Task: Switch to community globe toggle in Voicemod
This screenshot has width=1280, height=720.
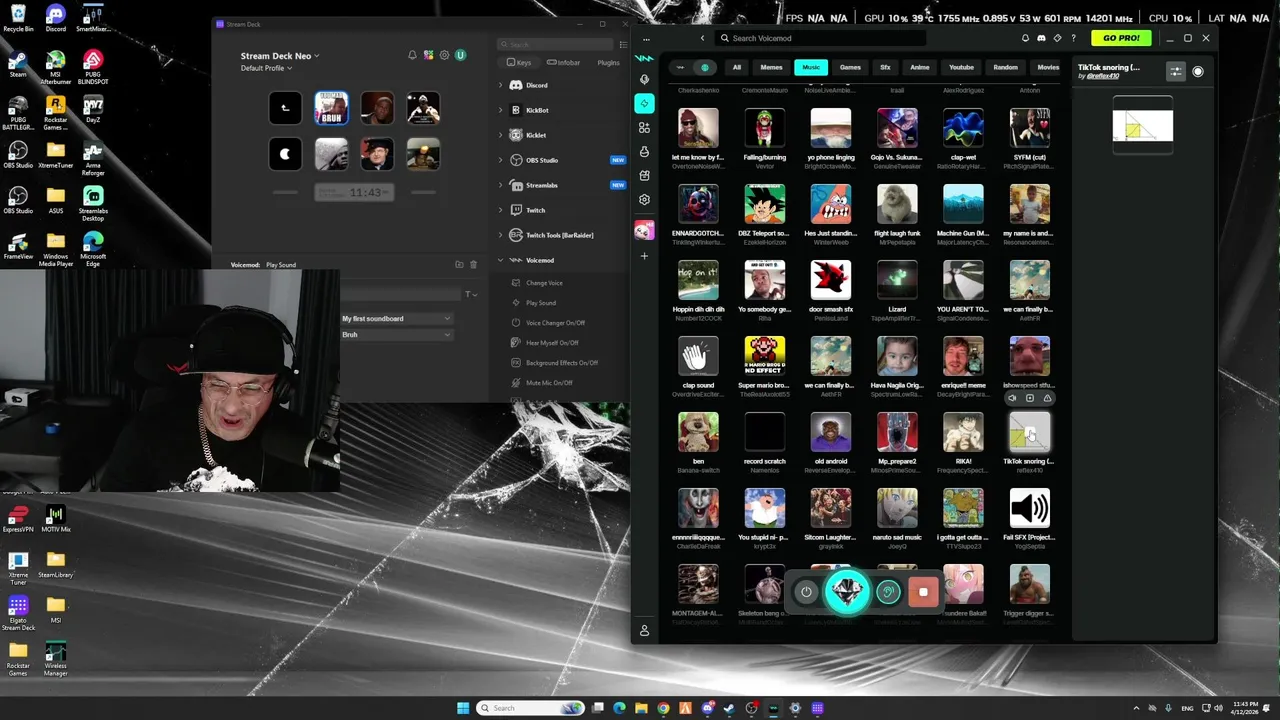Action: coord(705,68)
